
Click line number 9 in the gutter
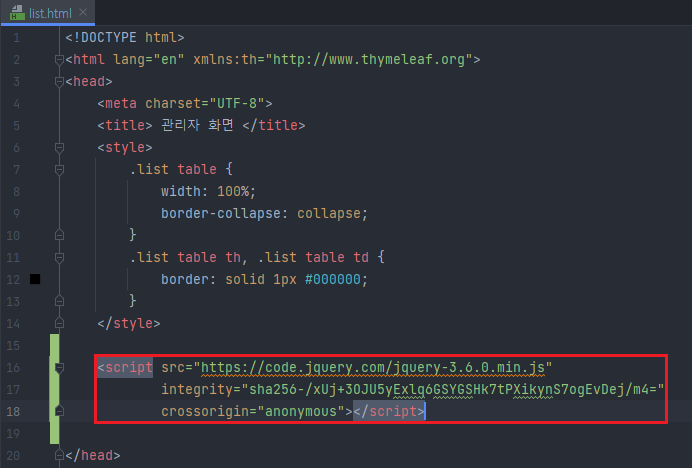(16, 214)
